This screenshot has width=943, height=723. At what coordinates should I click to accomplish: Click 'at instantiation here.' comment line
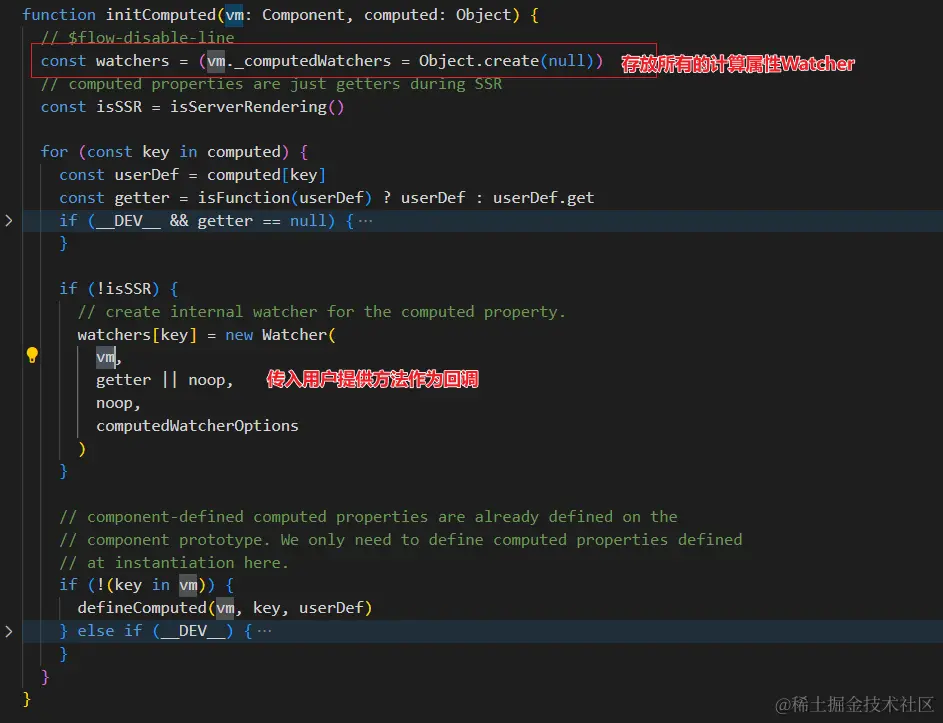(174, 562)
